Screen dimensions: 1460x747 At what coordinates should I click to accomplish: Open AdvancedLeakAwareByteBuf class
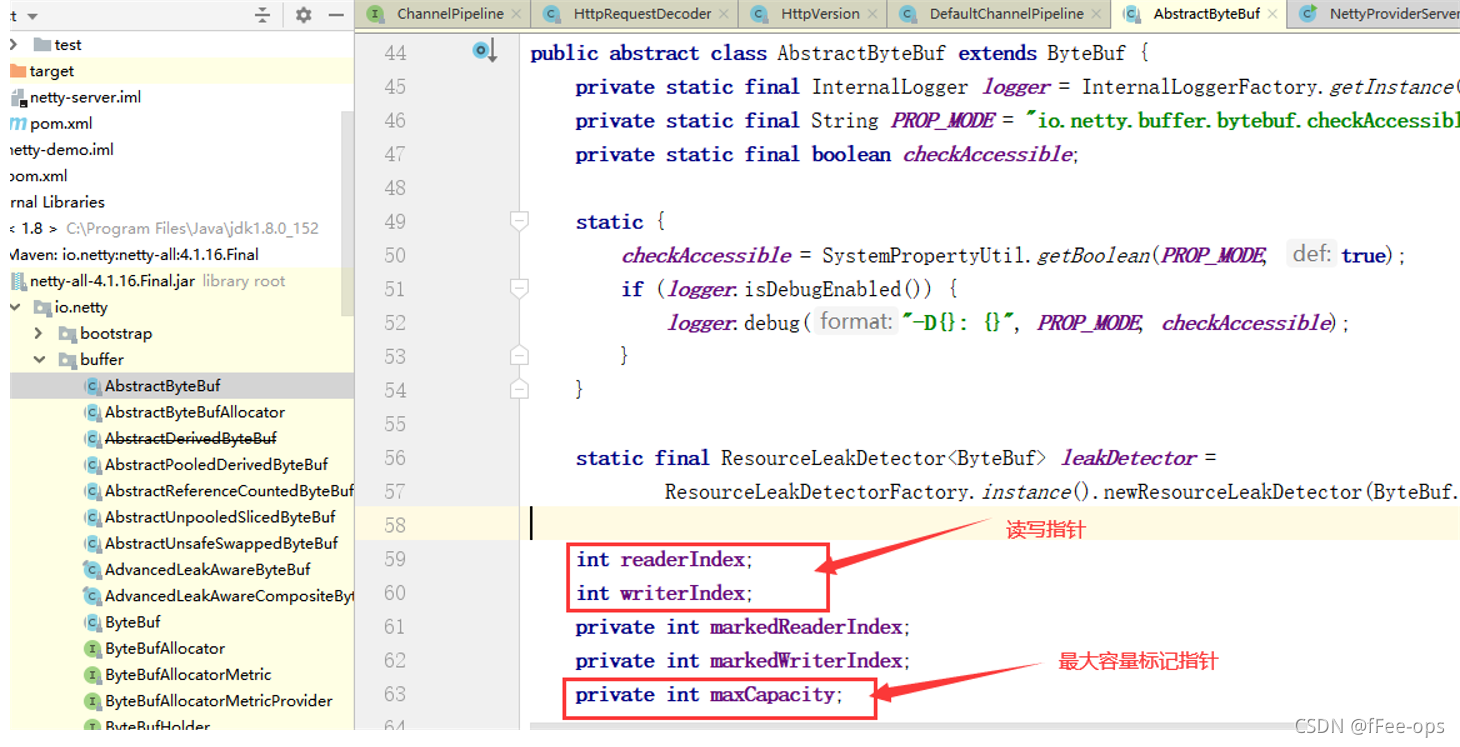tap(208, 569)
